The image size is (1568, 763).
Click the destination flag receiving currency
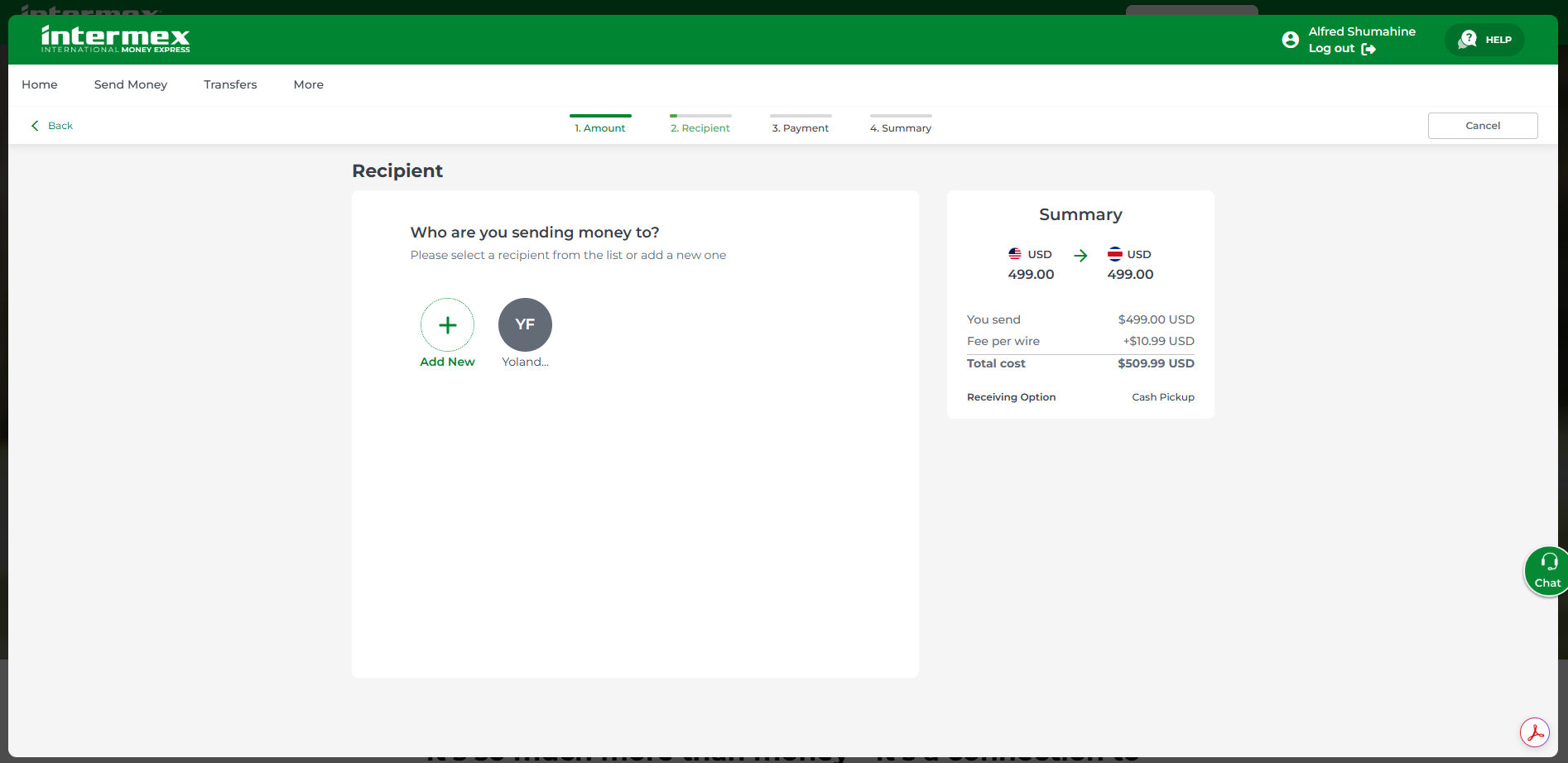[x=1114, y=254]
